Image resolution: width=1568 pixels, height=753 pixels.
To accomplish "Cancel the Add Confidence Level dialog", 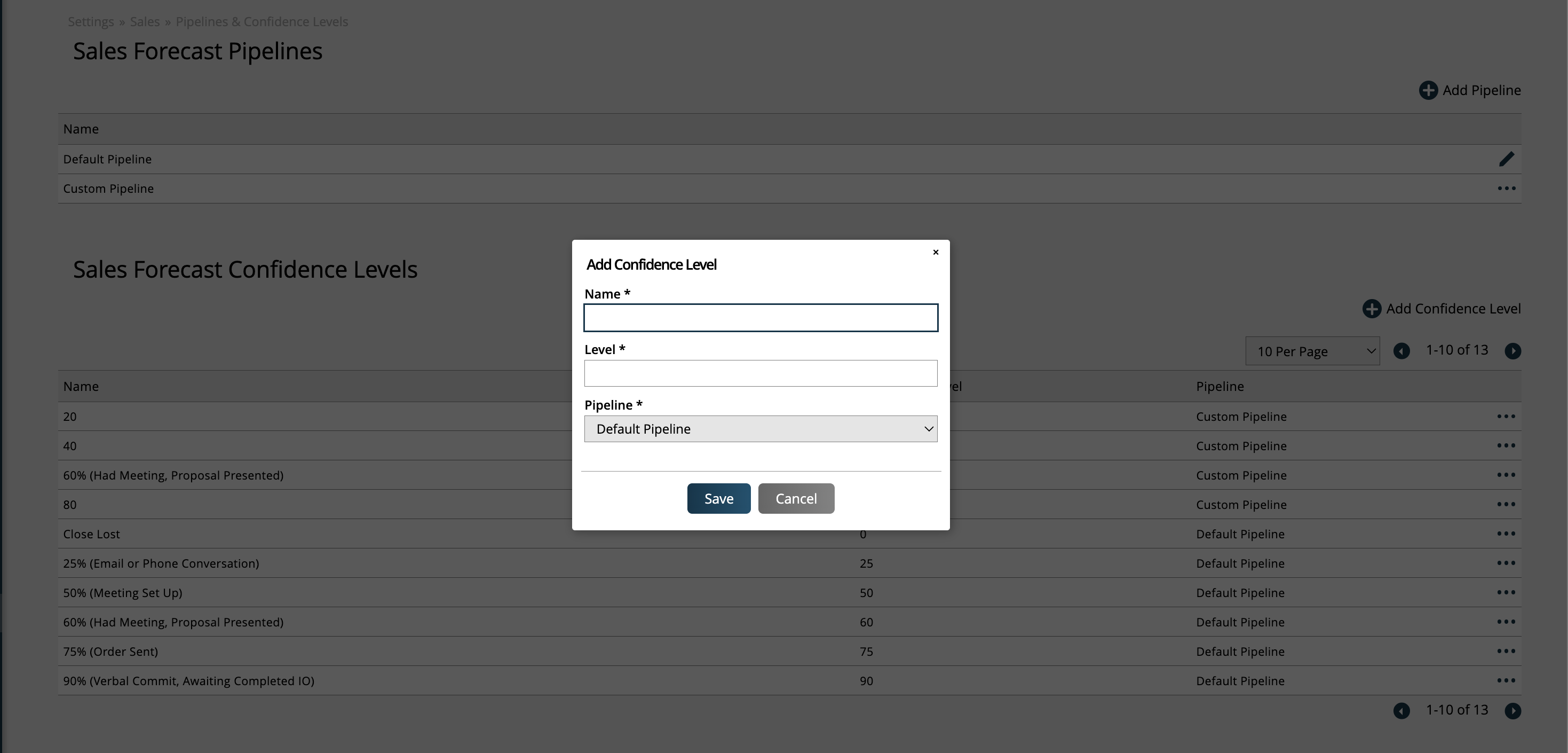I will point(796,498).
